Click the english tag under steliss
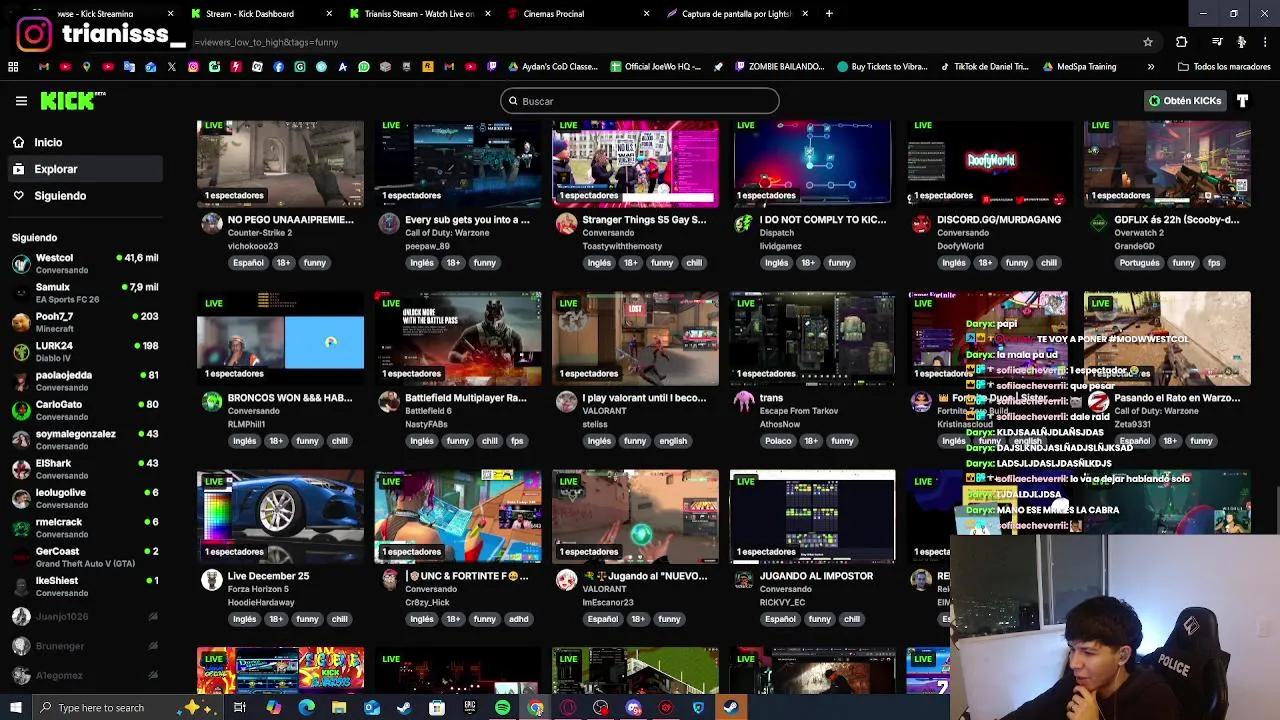The width and height of the screenshot is (1280, 720). pos(673,441)
